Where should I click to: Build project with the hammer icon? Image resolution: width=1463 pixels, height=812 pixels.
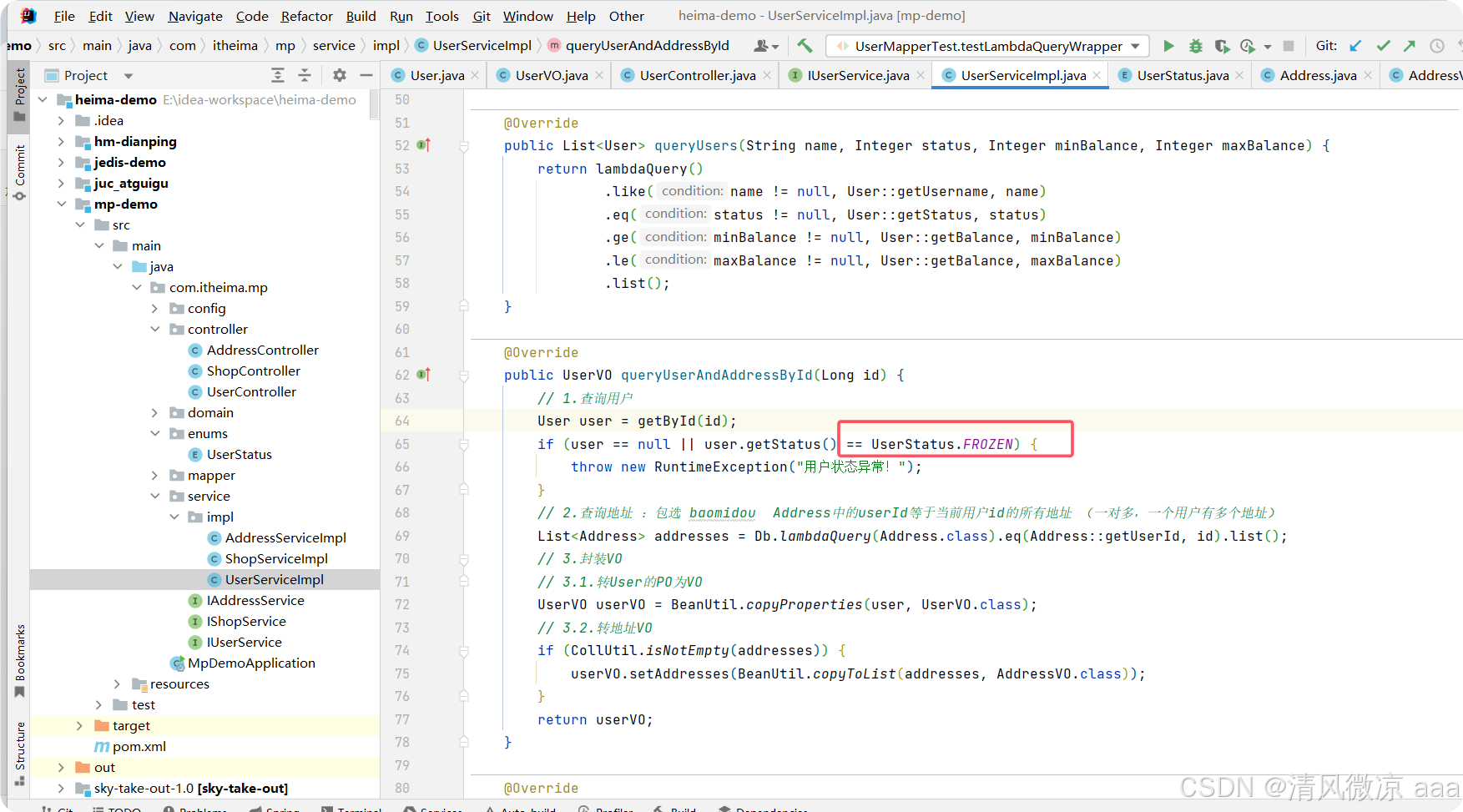(805, 46)
